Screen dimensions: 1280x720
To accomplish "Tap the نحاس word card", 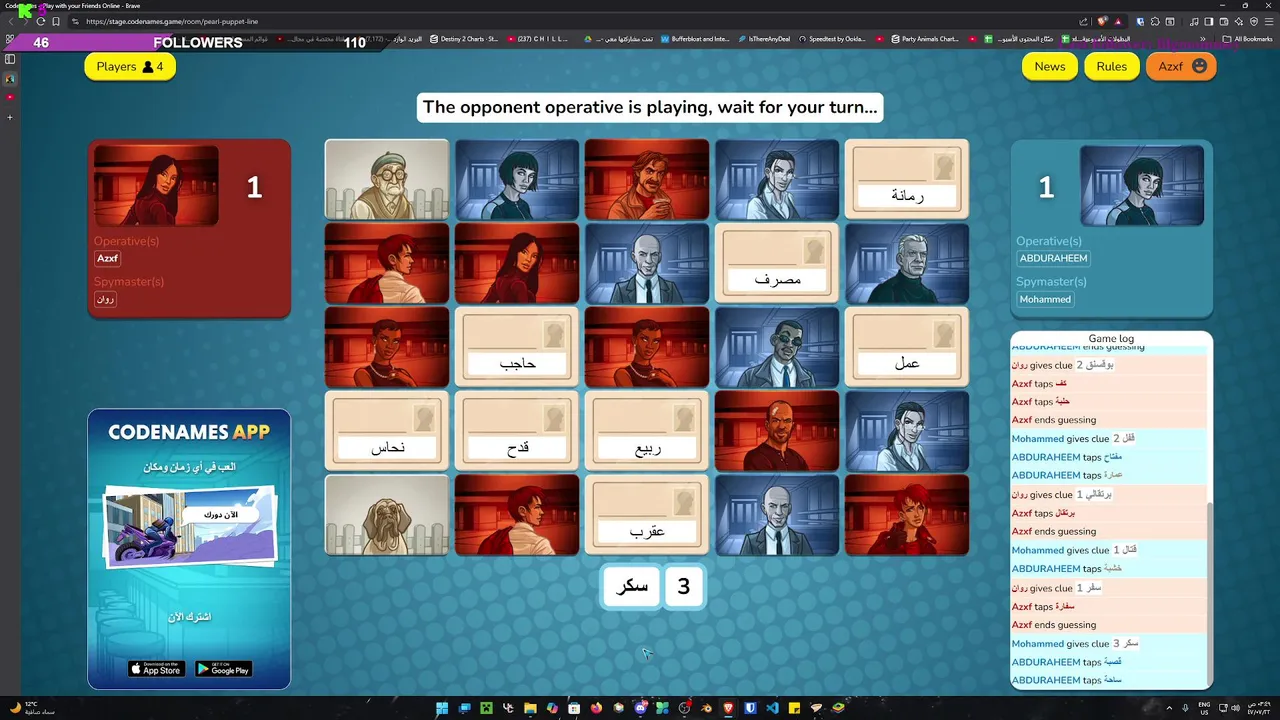I will point(387,431).
